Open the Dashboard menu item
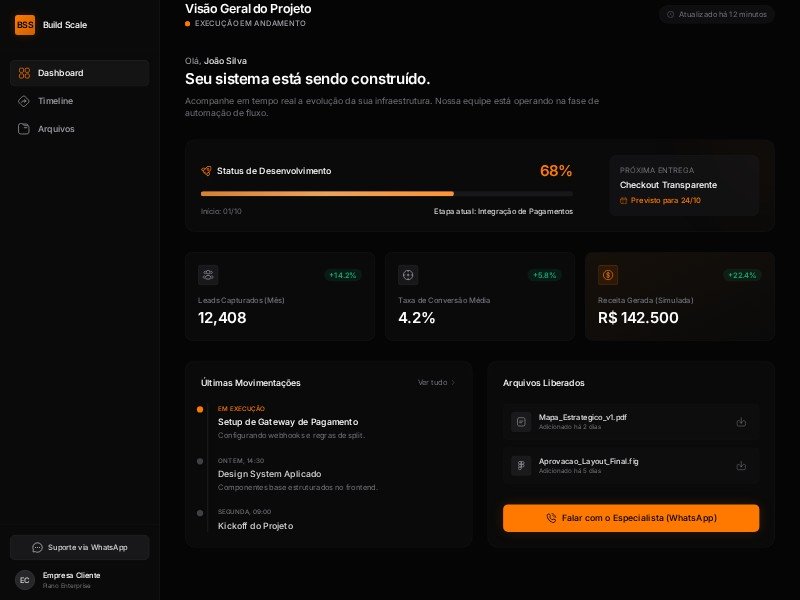This screenshot has width=800, height=600. [x=80, y=73]
